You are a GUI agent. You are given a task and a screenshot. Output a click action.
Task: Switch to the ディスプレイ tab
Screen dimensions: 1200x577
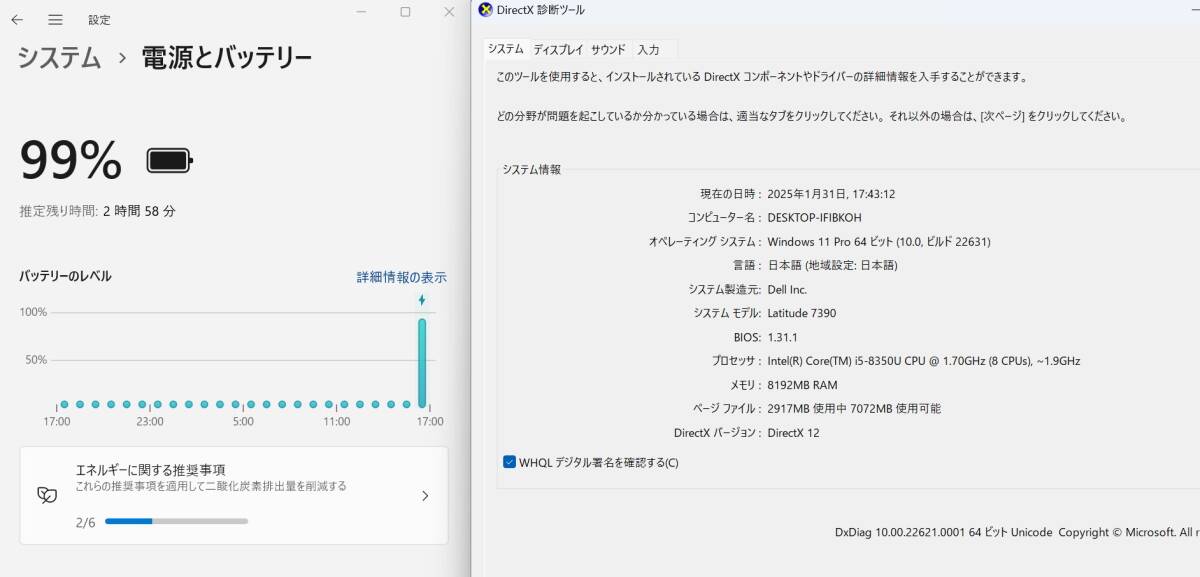pos(558,49)
